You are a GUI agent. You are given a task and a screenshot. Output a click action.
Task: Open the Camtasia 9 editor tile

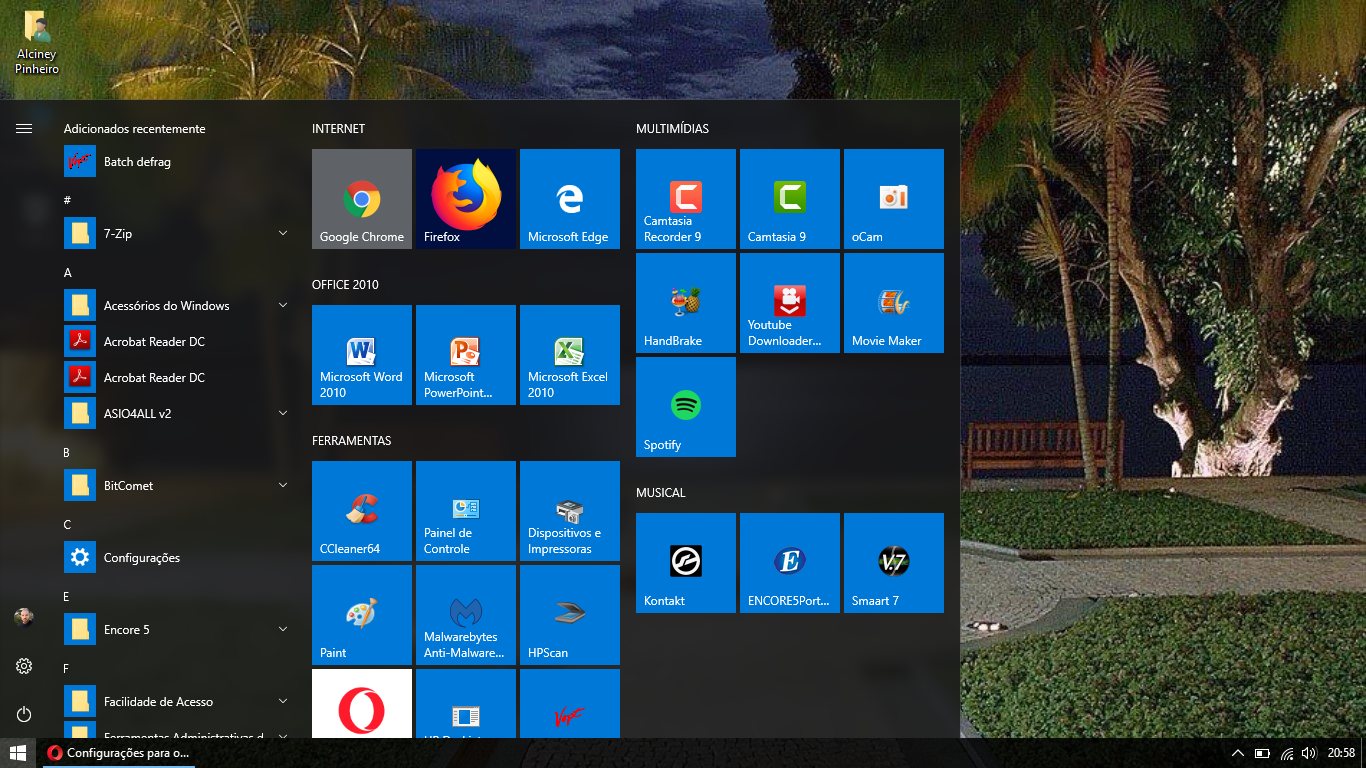[790, 199]
